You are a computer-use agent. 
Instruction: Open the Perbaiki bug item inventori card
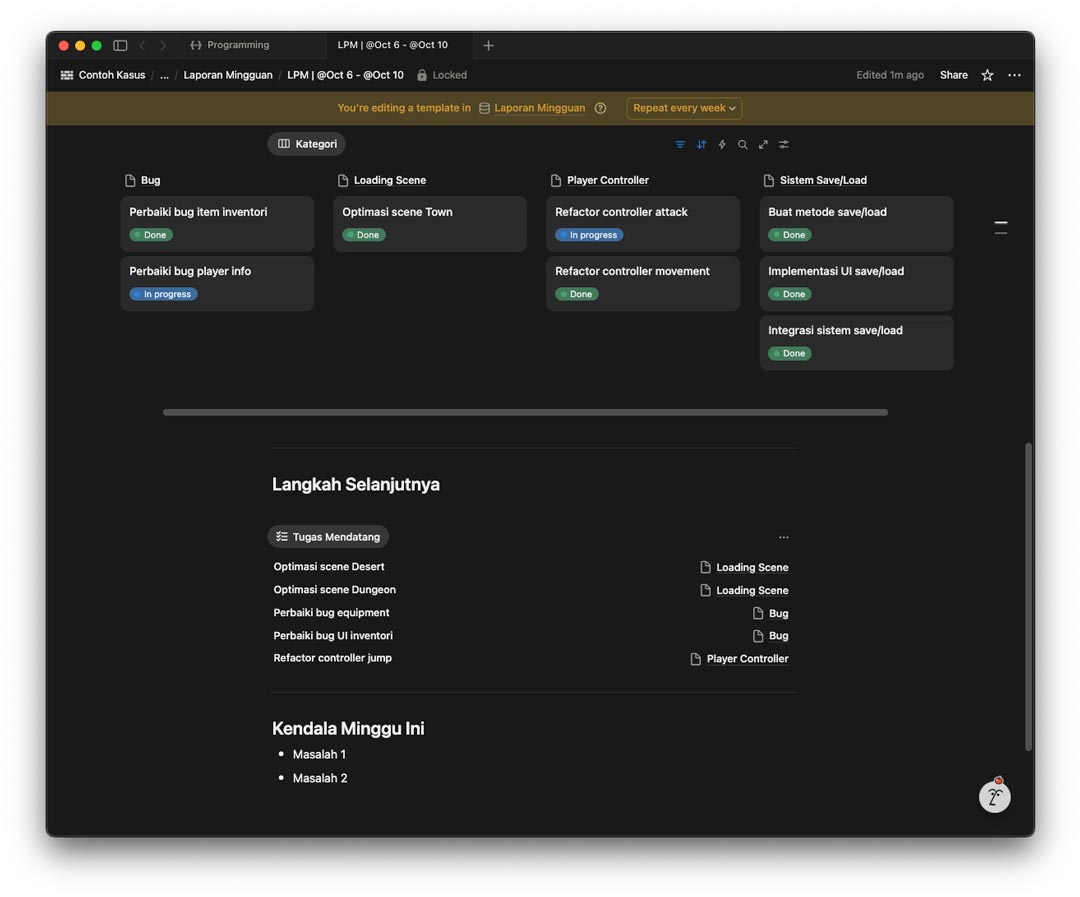[x=198, y=212]
